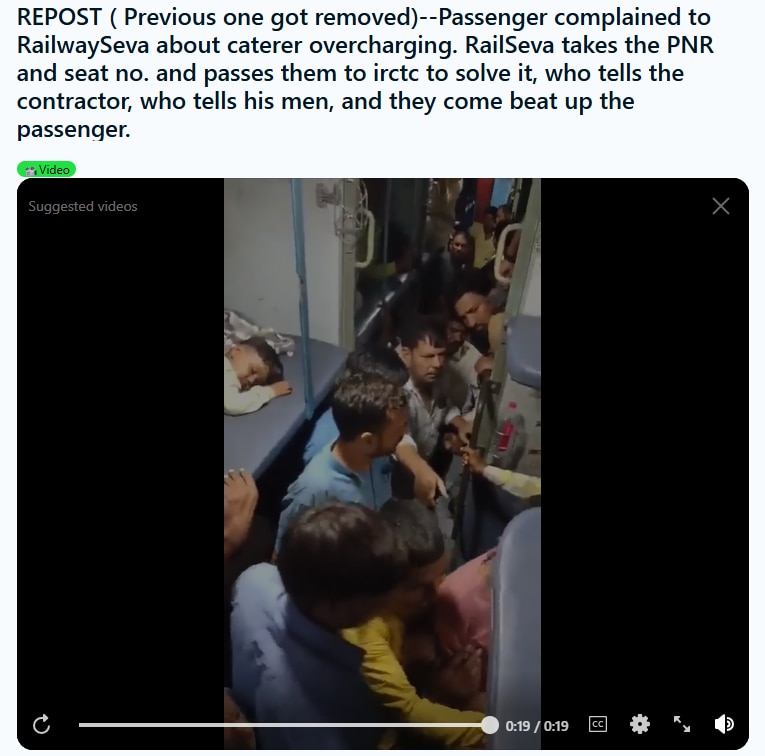Click the Suggested videos label
The height and width of the screenshot is (756, 765).
[x=83, y=206]
